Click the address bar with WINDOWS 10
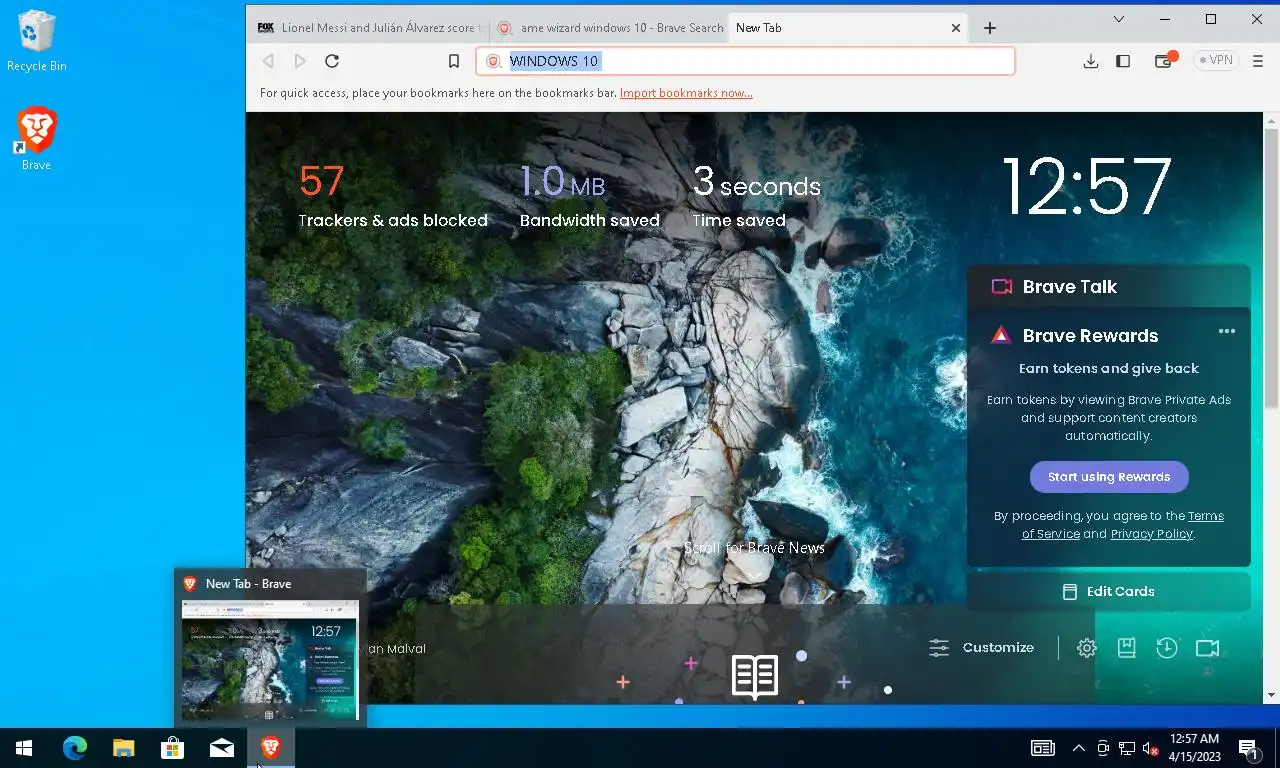Screen dimensions: 1280x768 pos(745,61)
